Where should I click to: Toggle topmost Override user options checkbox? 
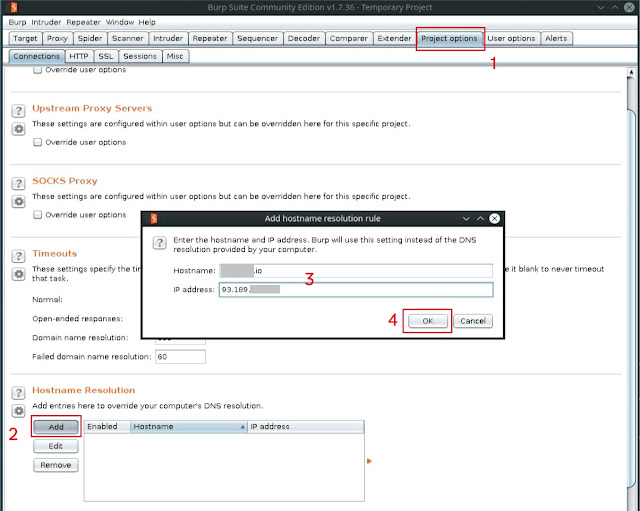(x=38, y=70)
